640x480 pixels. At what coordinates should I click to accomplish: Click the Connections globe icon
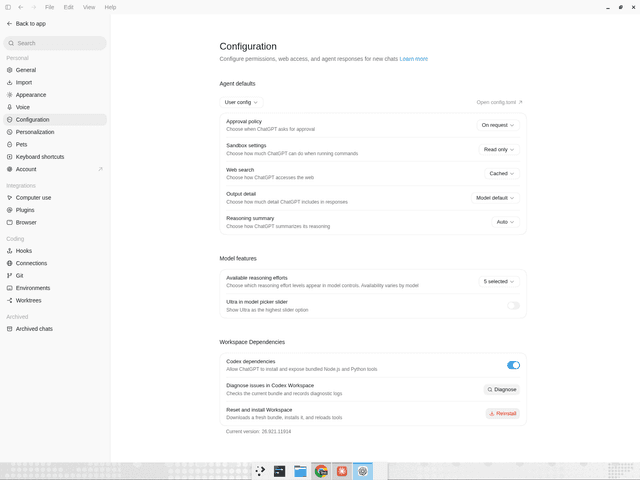tap(10, 263)
